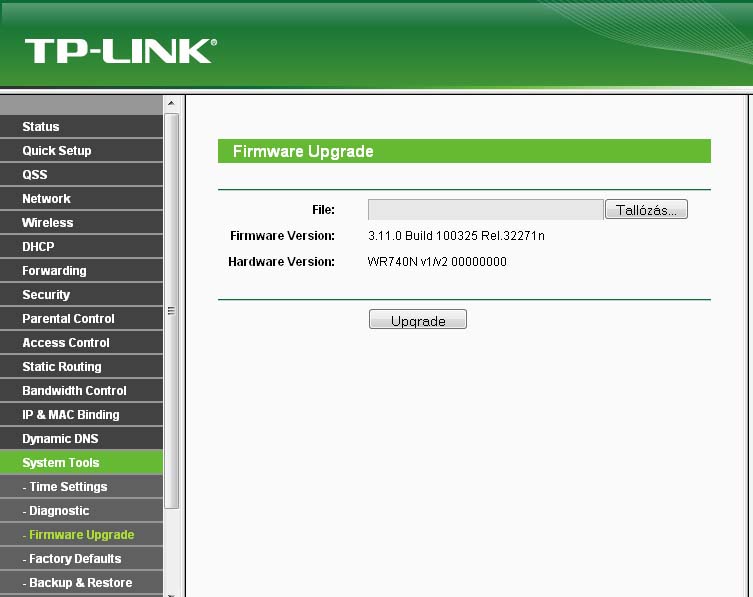Click the sidebar scrollbar thumb
This screenshot has height=597, width=753.
coord(171,311)
